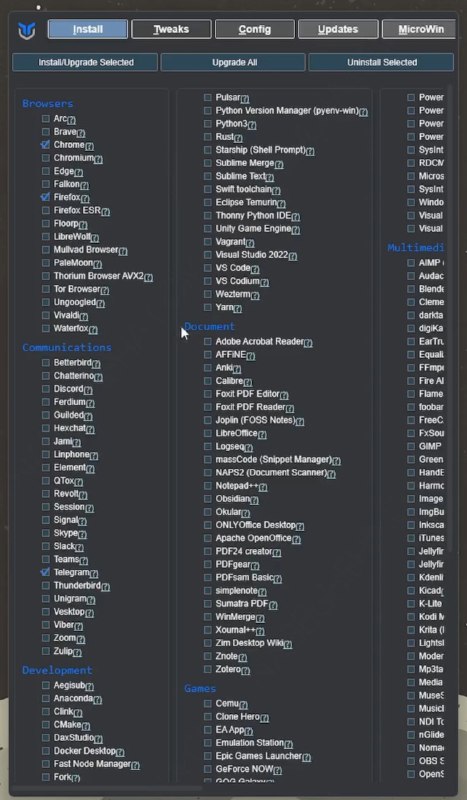The image size is (467, 800).
Task: Open the help link next to Brave
Action: tap(80, 133)
